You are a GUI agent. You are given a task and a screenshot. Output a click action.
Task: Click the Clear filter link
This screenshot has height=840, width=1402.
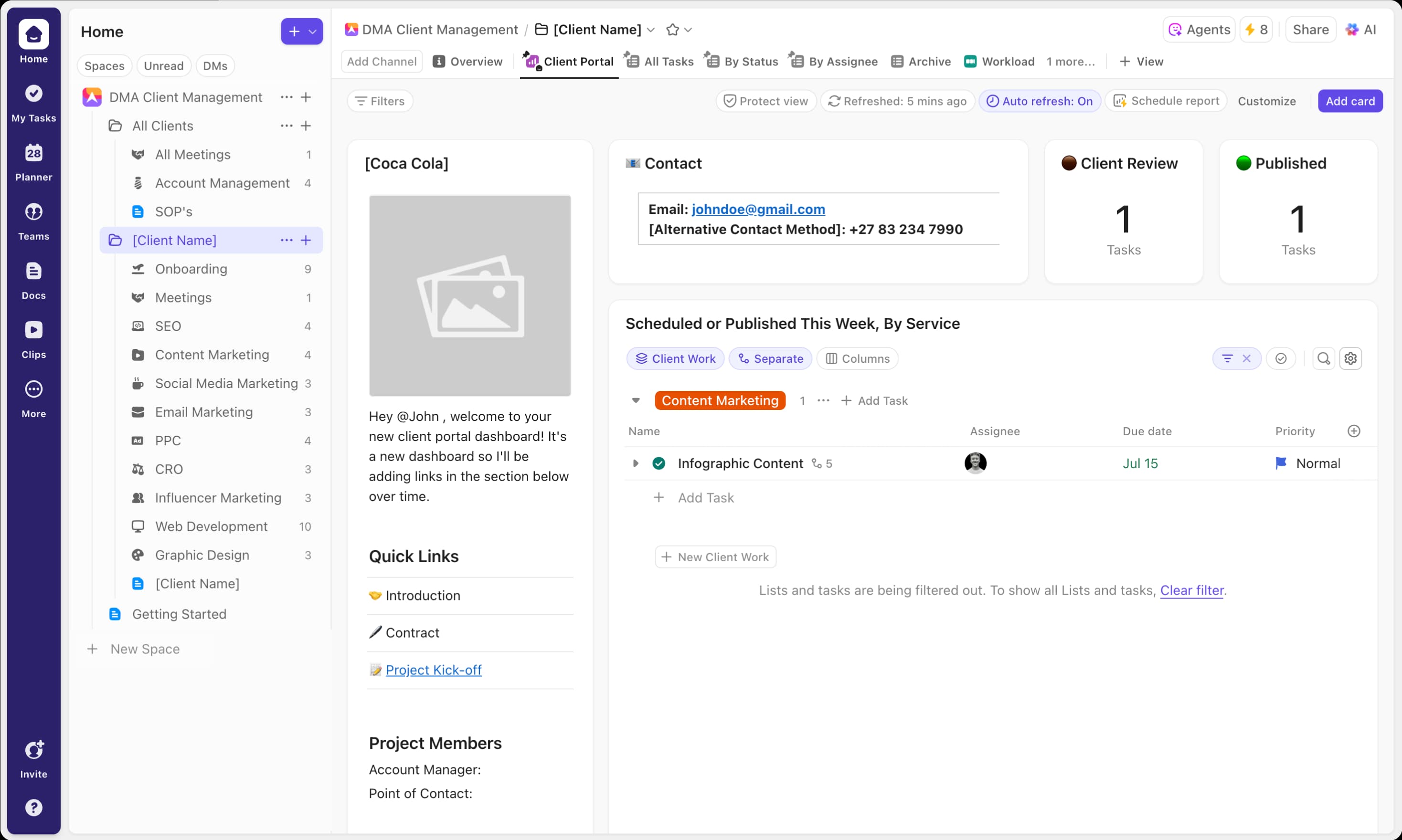(x=1192, y=590)
